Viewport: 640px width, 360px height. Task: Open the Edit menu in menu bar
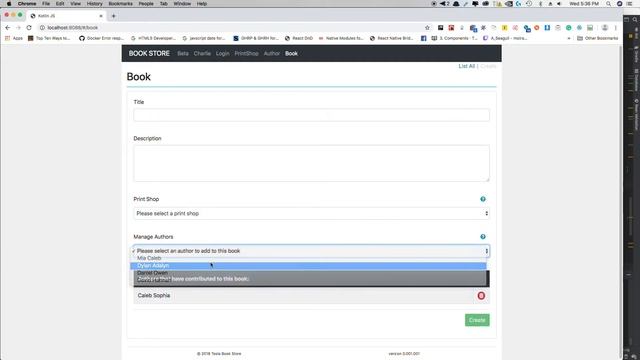pos(60,4)
